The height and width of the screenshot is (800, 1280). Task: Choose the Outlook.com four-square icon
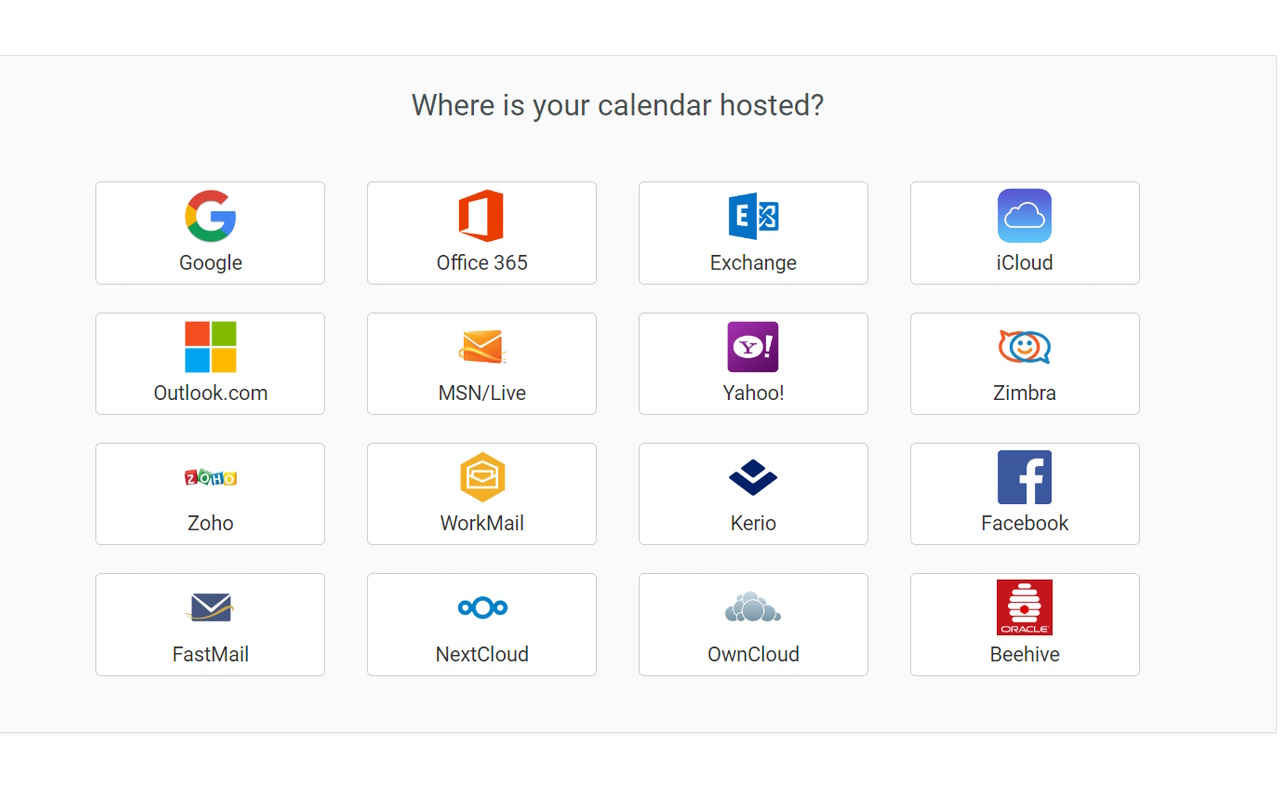210,347
